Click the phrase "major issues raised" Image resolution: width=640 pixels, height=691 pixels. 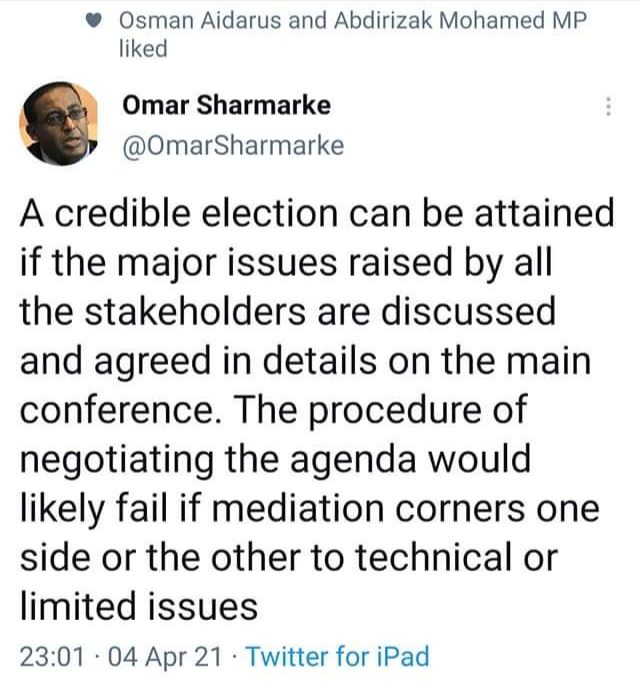pyautogui.click(x=285, y=264)
